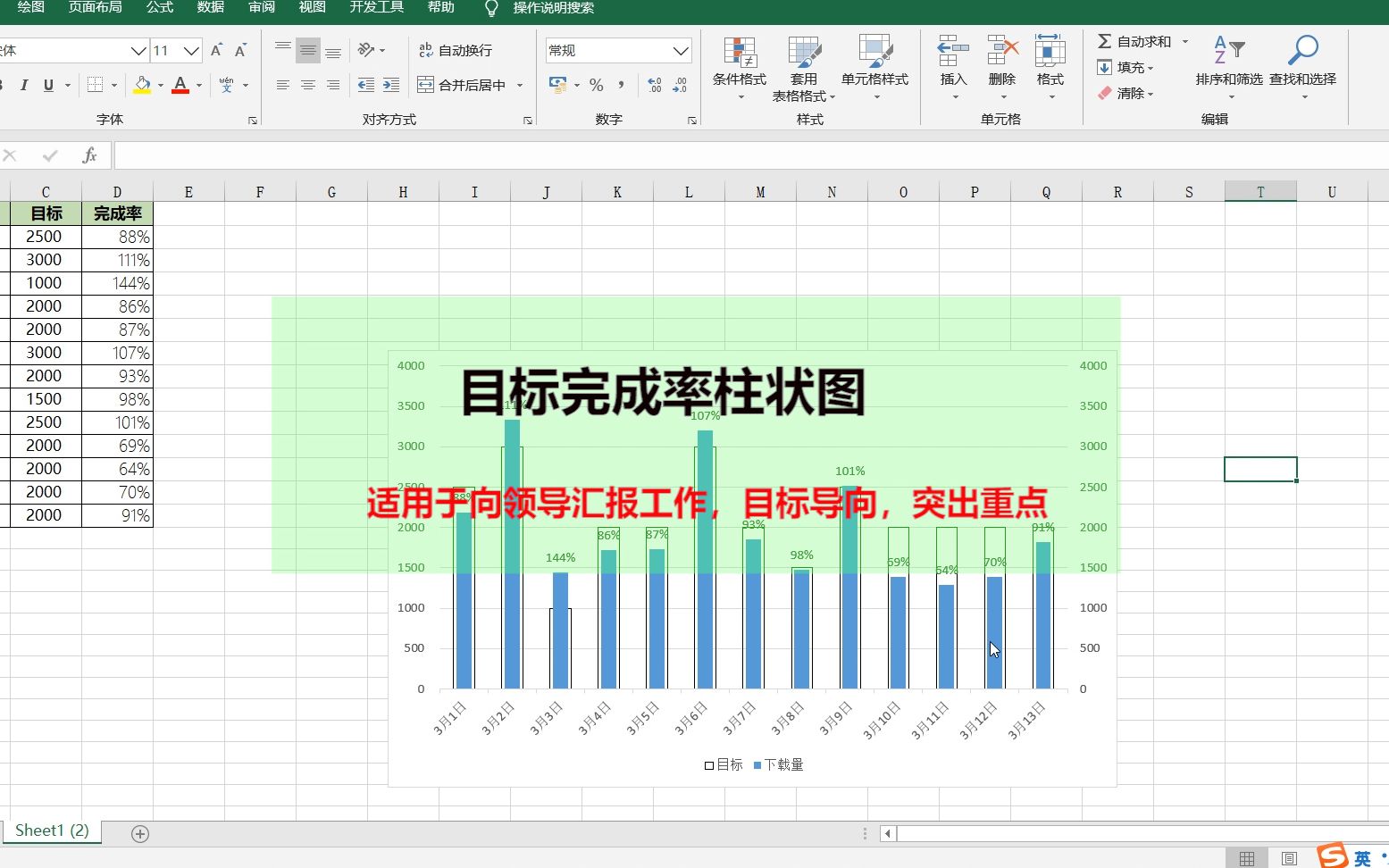
Task: Toggle 自动换行 wrap text
Action: pos(456,50)
